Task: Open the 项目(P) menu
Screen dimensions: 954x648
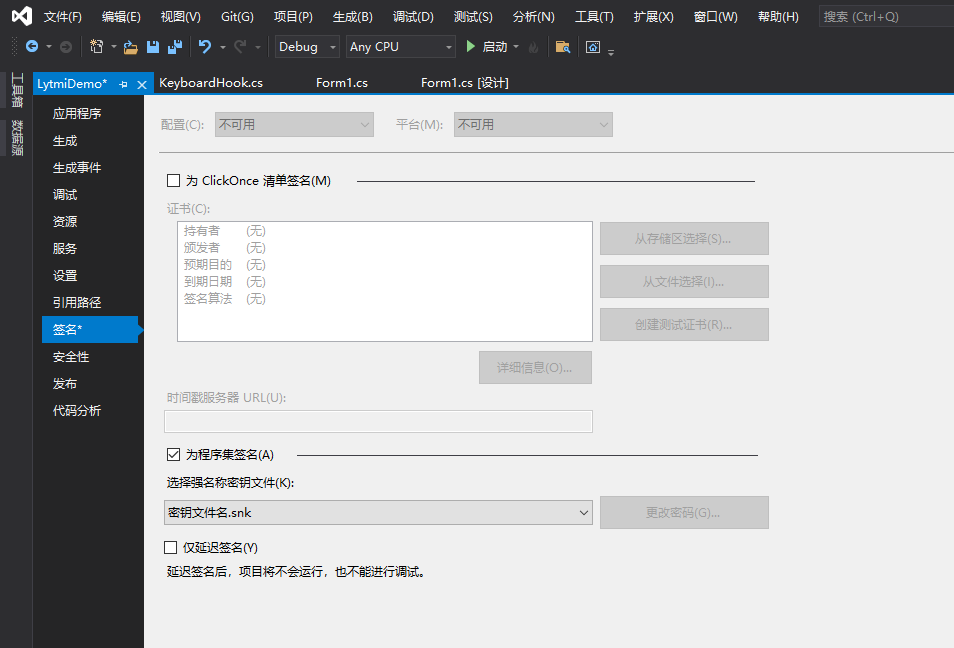Action: click(293, 16)
